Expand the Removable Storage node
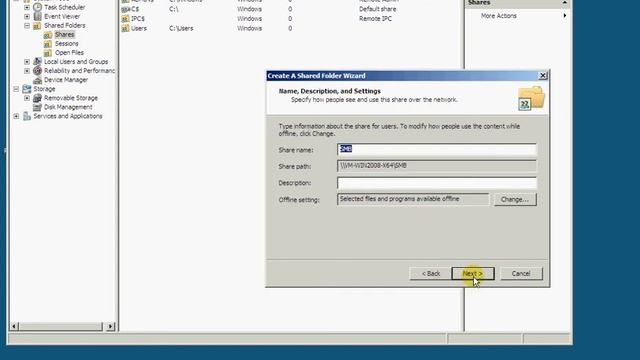 point(27,98)
